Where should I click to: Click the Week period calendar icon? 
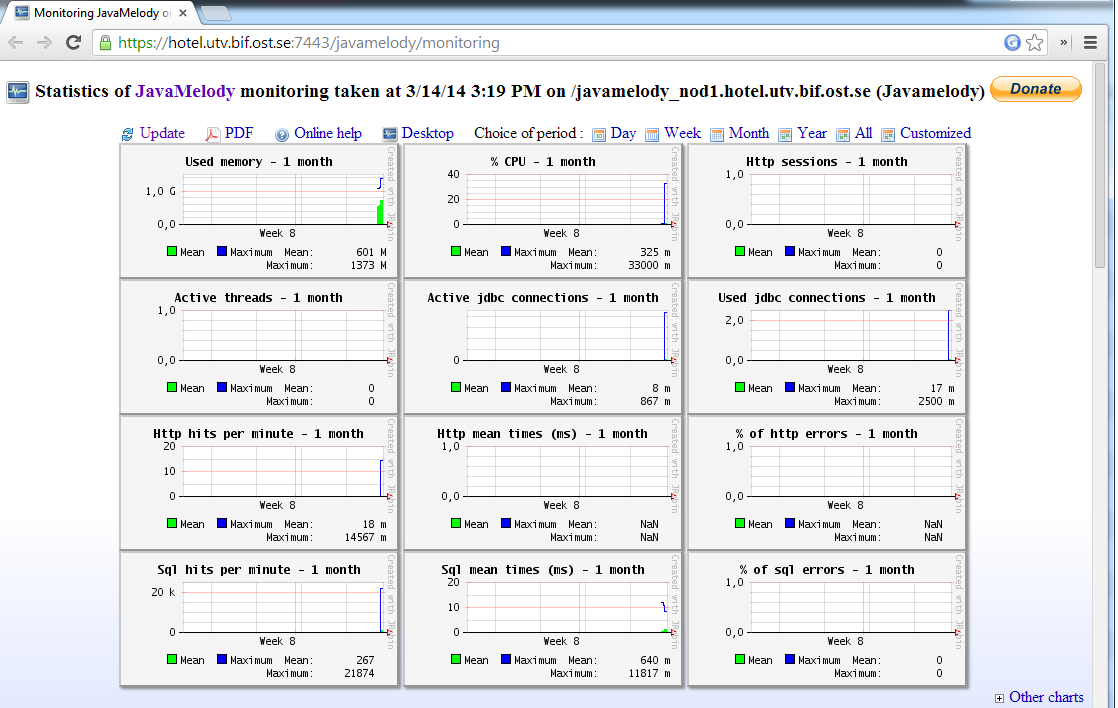pyautogui.click(x=652, y=134)
